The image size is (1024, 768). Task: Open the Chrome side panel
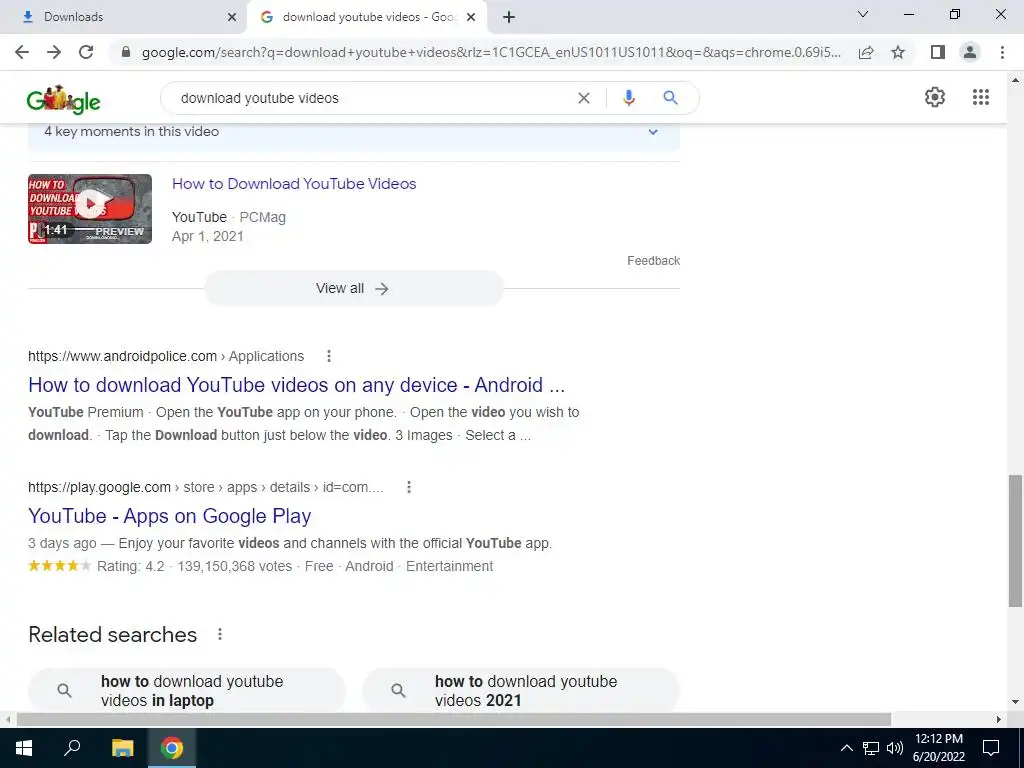938,52
